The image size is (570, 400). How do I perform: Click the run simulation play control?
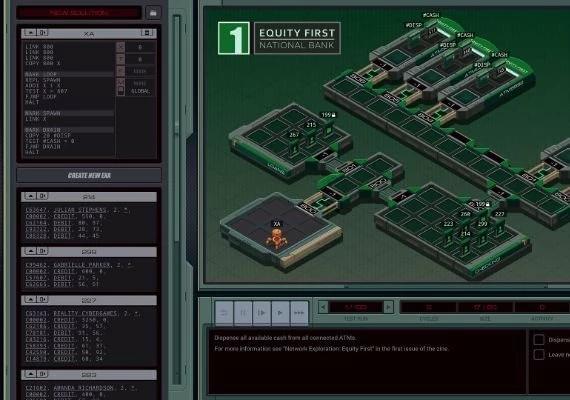(280, 313)
